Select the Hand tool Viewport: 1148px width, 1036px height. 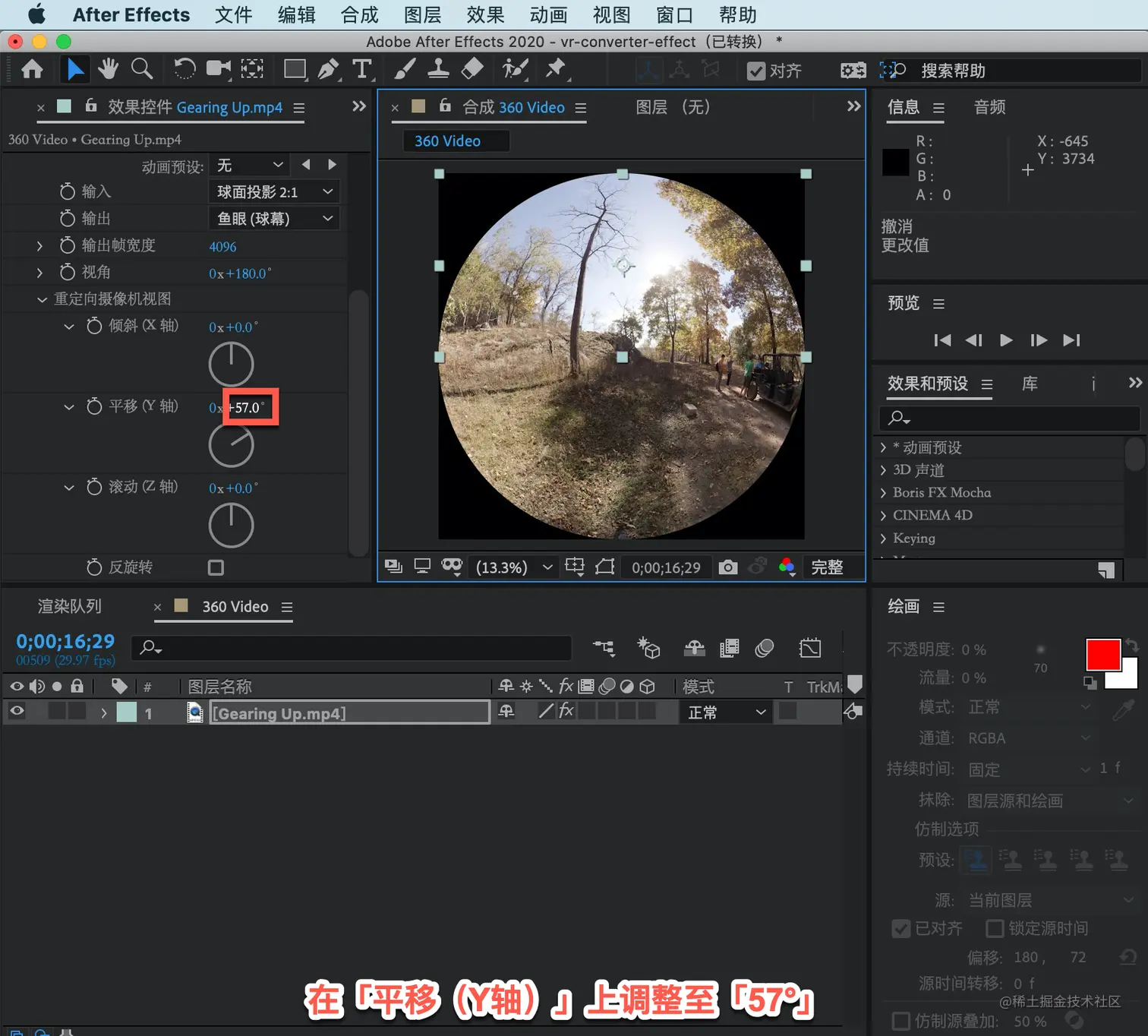coord(108,69)
